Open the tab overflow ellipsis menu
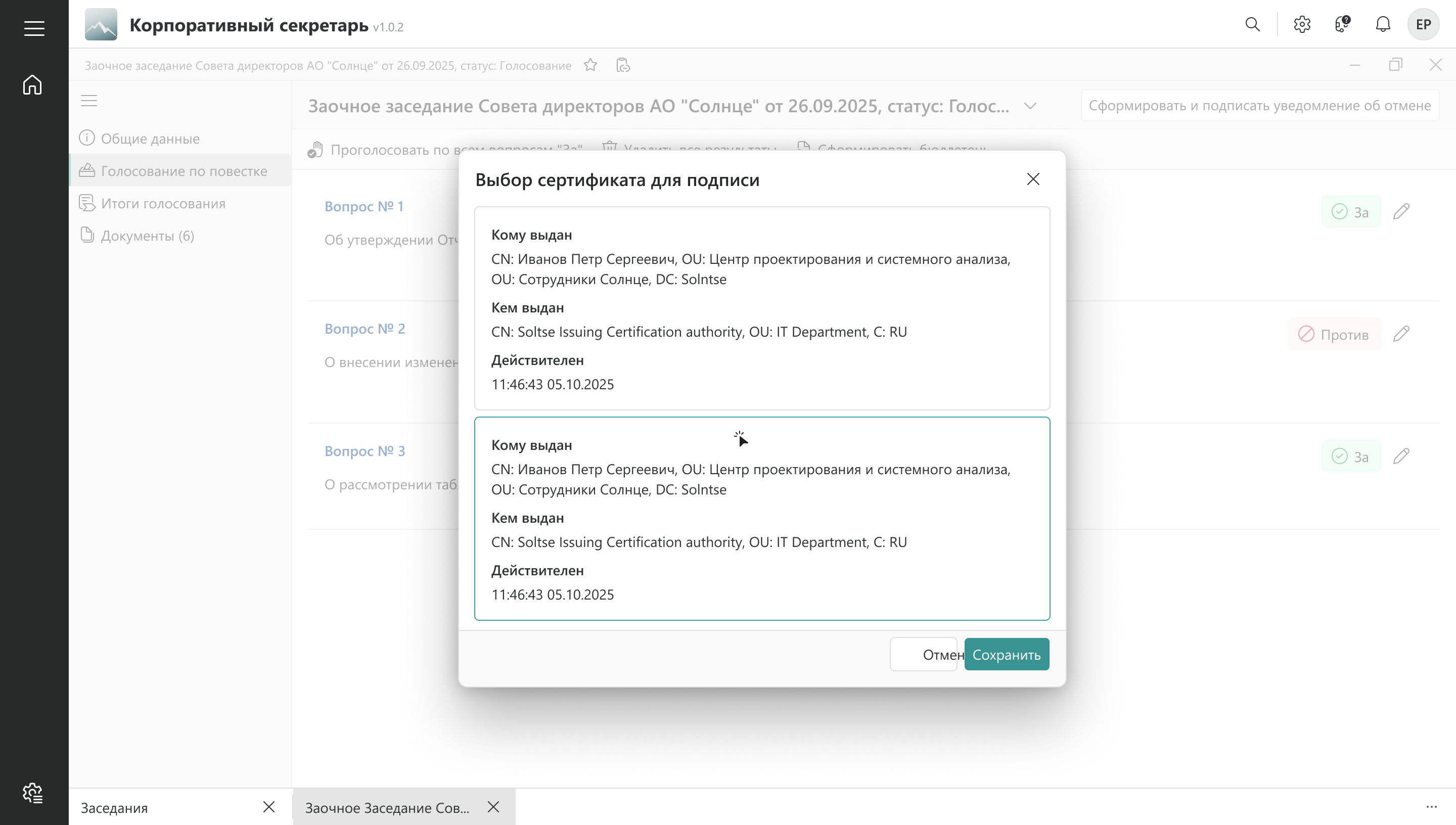This screenshot has height=825, width=1456. coord(1431,807)
